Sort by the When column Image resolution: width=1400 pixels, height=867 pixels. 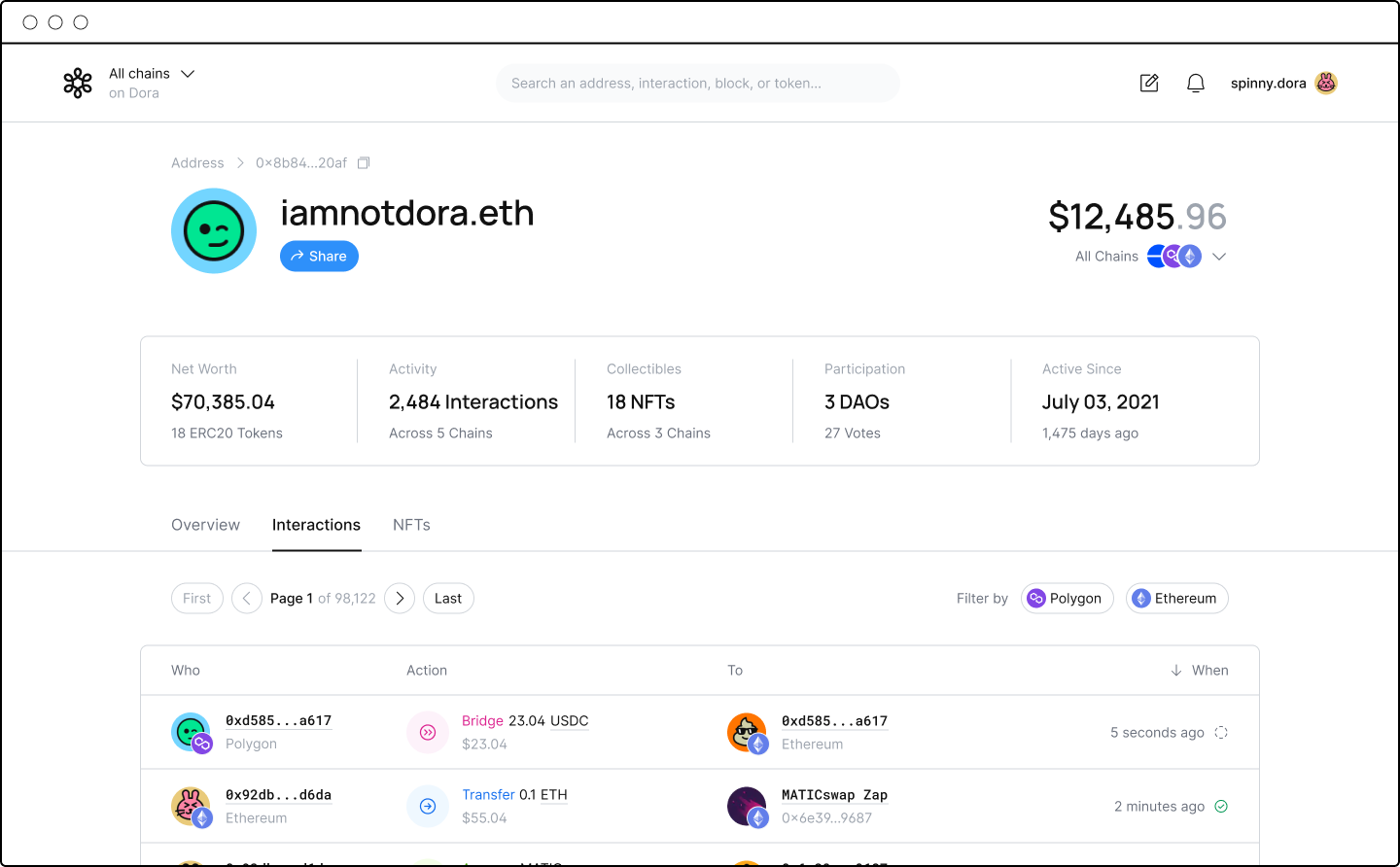(x=1200, y=671)
